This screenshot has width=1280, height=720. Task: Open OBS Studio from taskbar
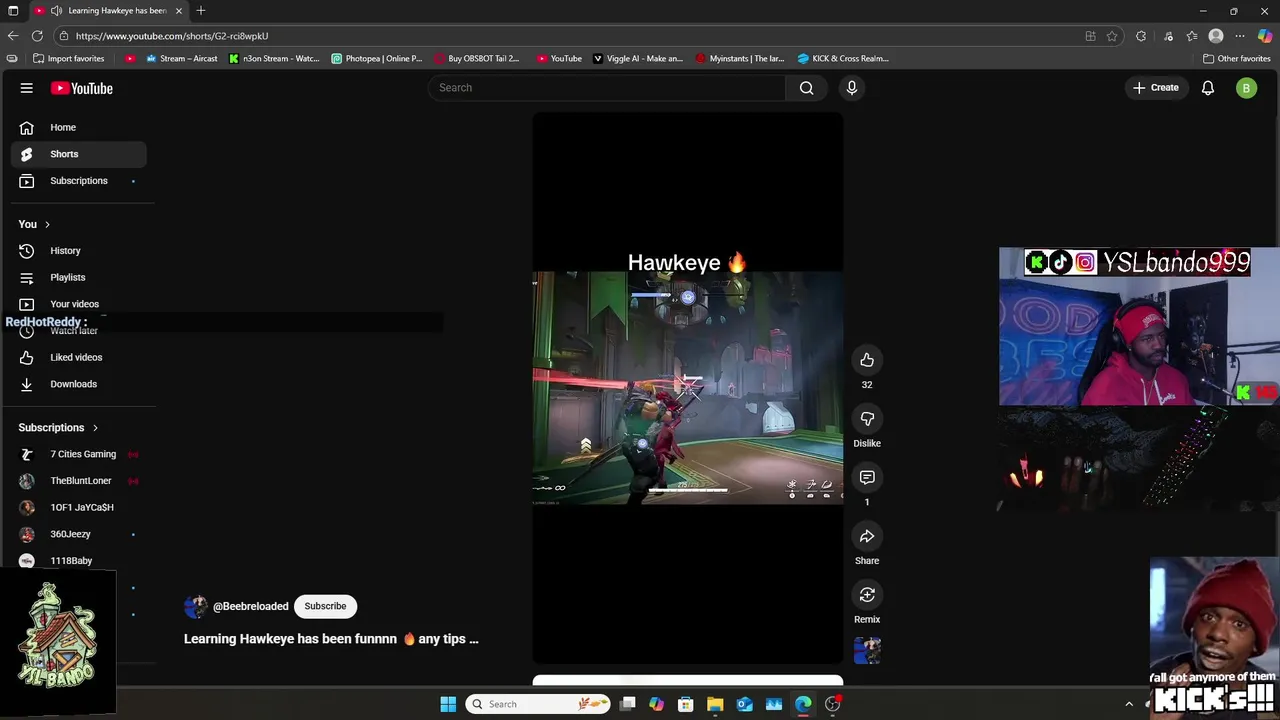tap(832, 704)
